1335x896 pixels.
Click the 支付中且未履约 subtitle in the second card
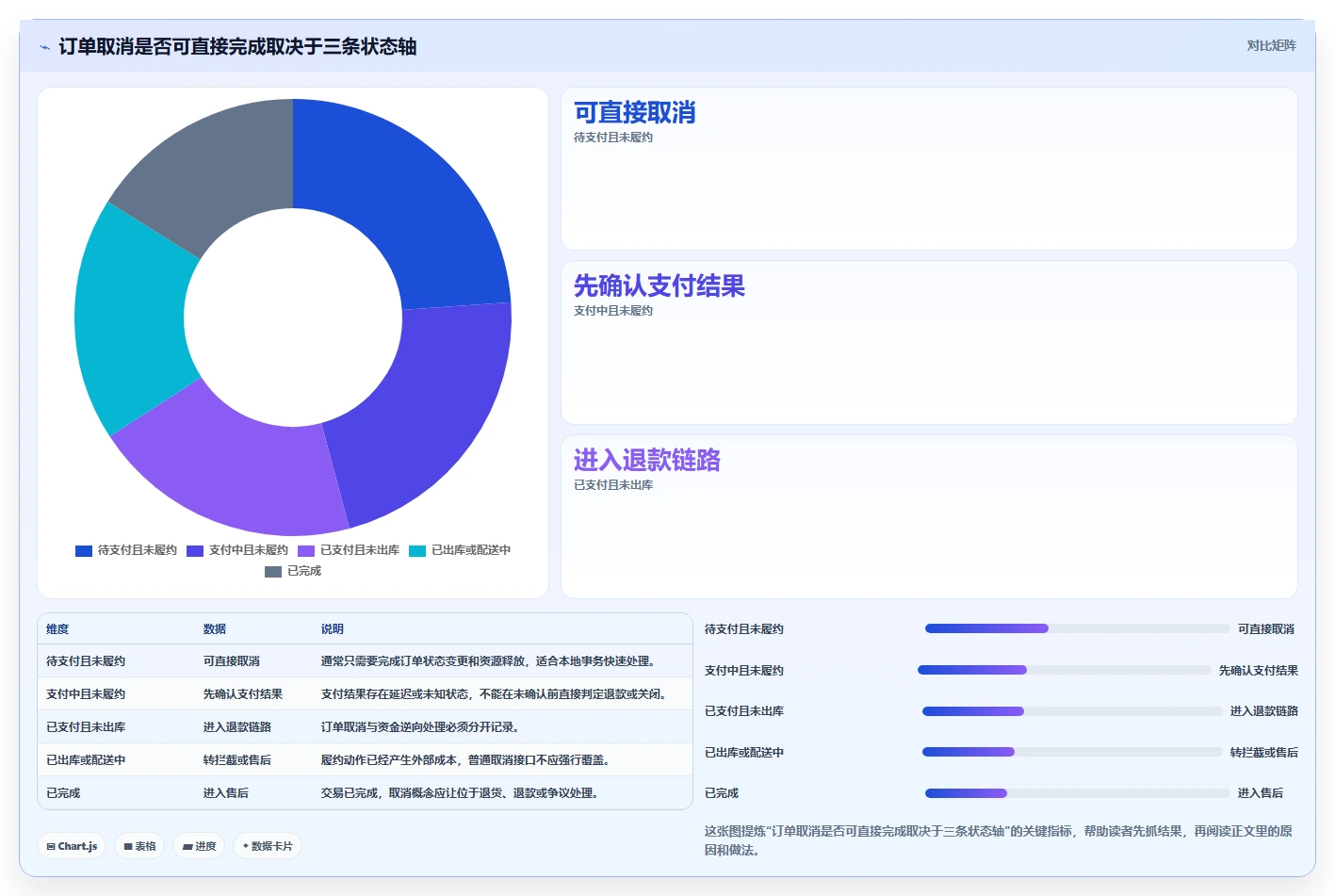(x=613, y=311)
